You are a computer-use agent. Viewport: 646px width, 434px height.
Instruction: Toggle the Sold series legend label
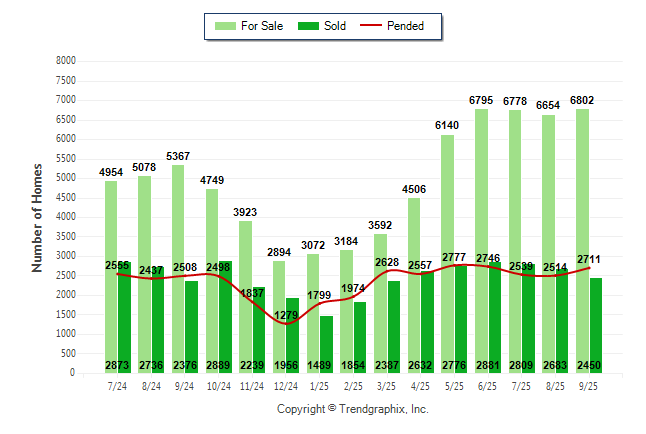(x=335, y=26)
